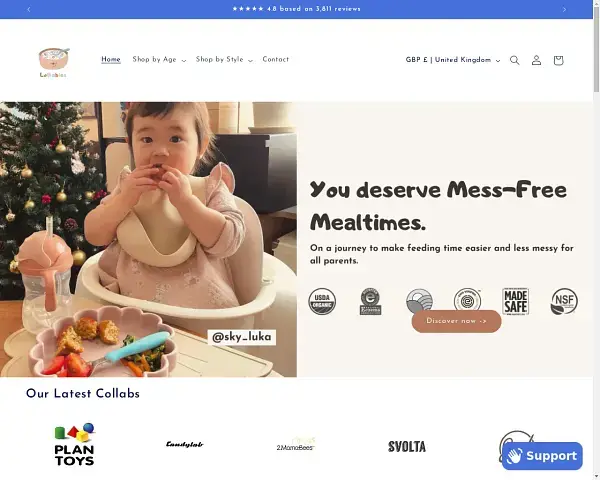
Task: Go to the Home menu item
Action: pos(111,59)
